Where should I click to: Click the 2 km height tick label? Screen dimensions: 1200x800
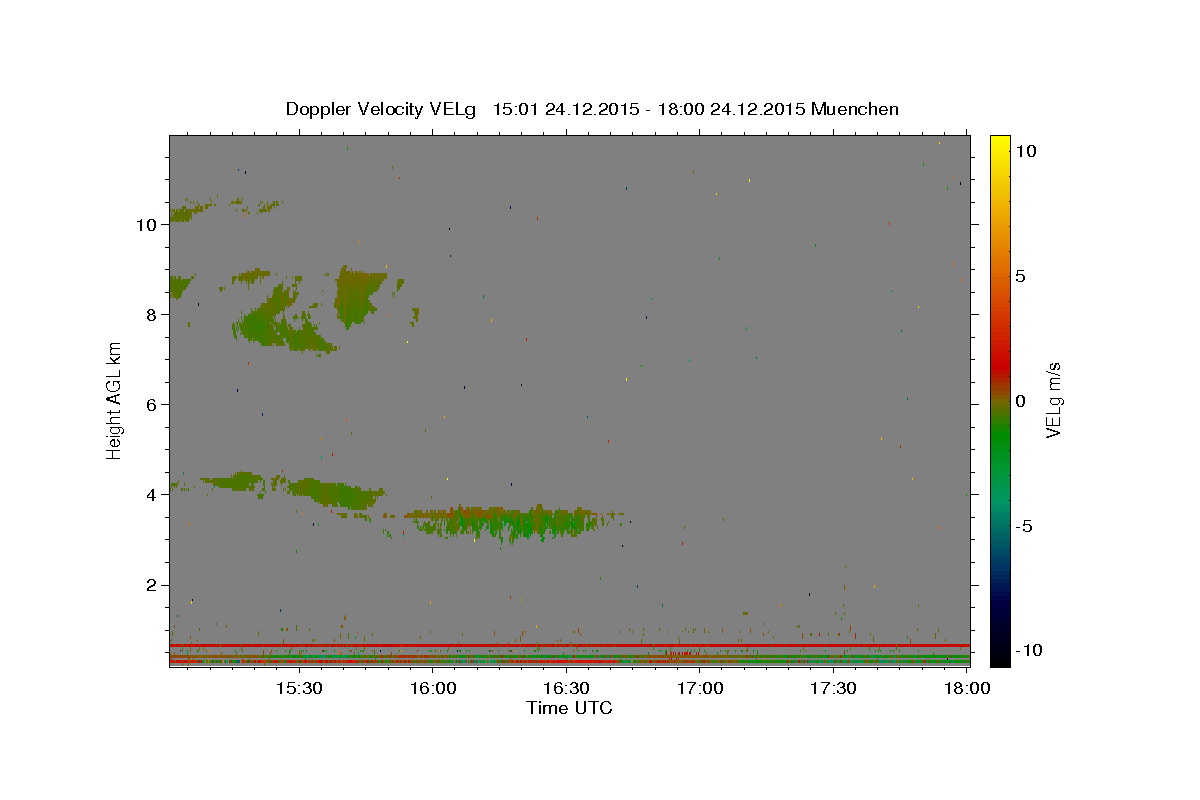click(153, 585)
